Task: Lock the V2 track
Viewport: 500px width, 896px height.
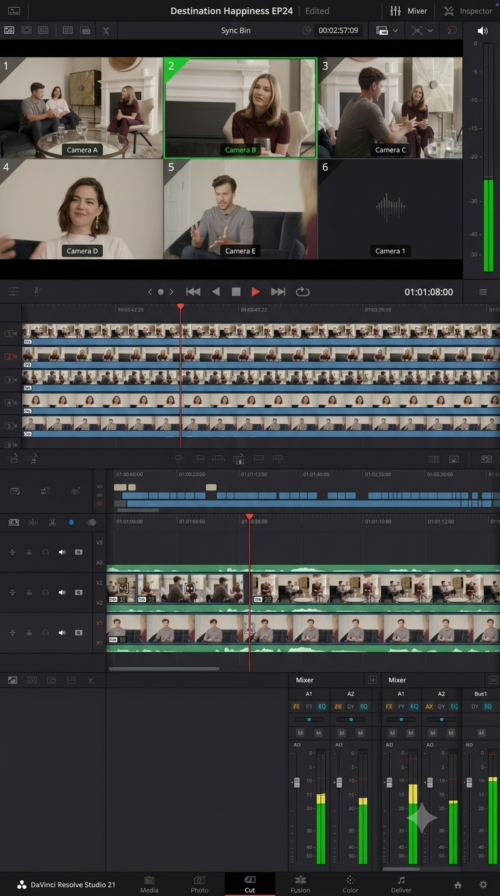Action: click(29, 593)
